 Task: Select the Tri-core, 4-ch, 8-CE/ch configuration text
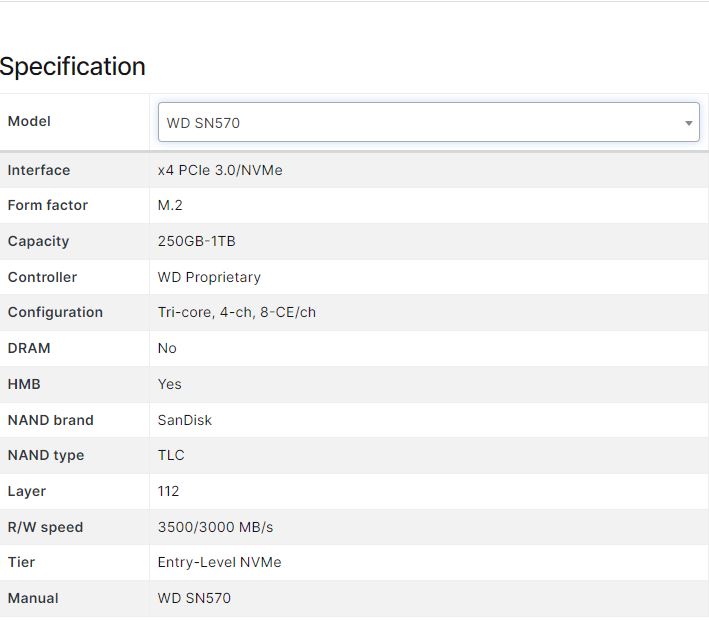237,312
